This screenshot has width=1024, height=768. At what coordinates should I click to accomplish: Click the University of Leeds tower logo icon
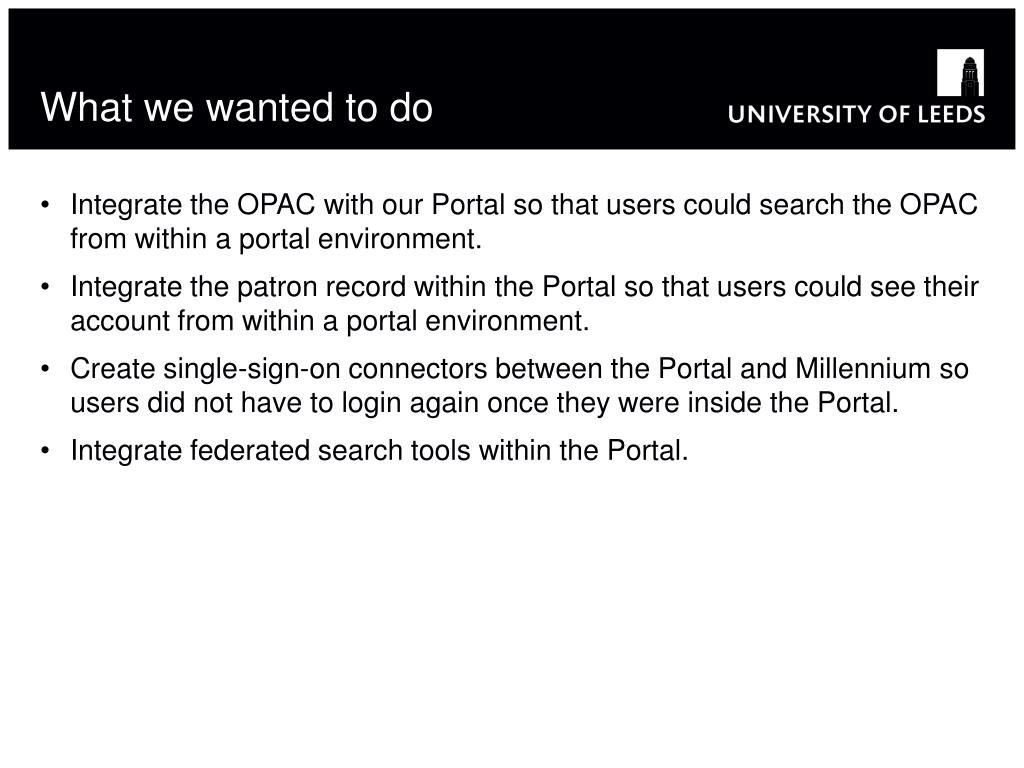point(960,72)
